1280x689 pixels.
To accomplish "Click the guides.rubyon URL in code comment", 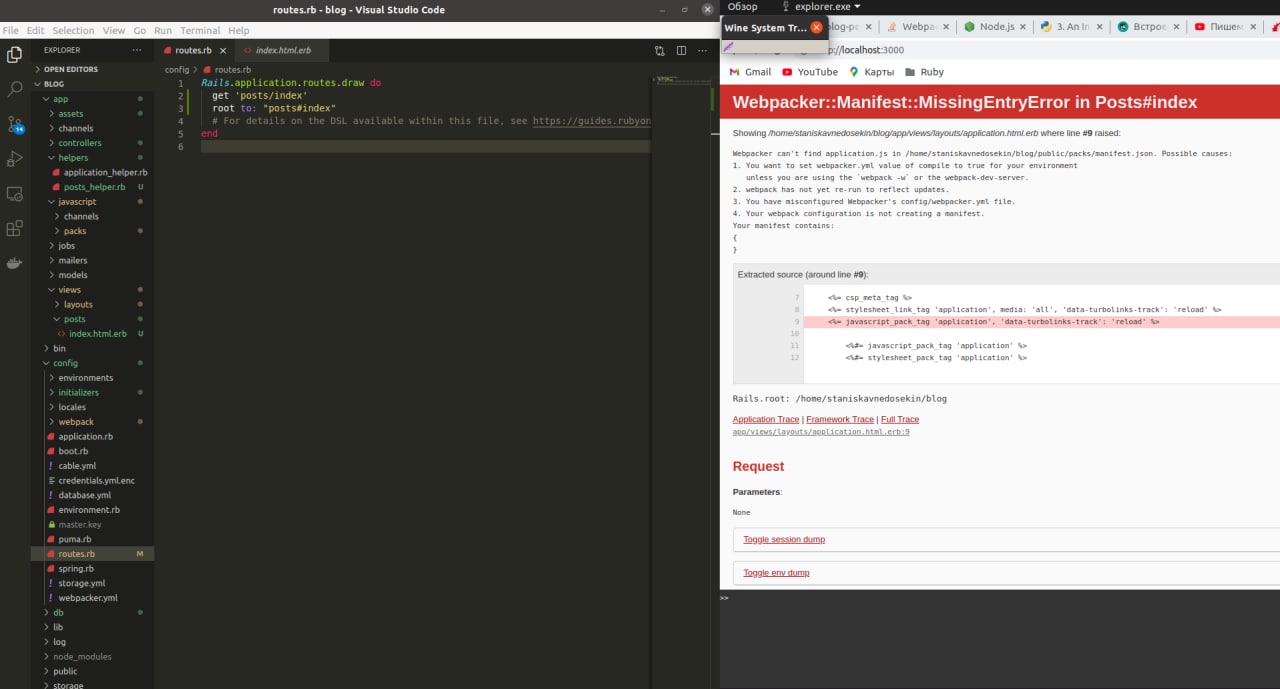I will point(591,121).
